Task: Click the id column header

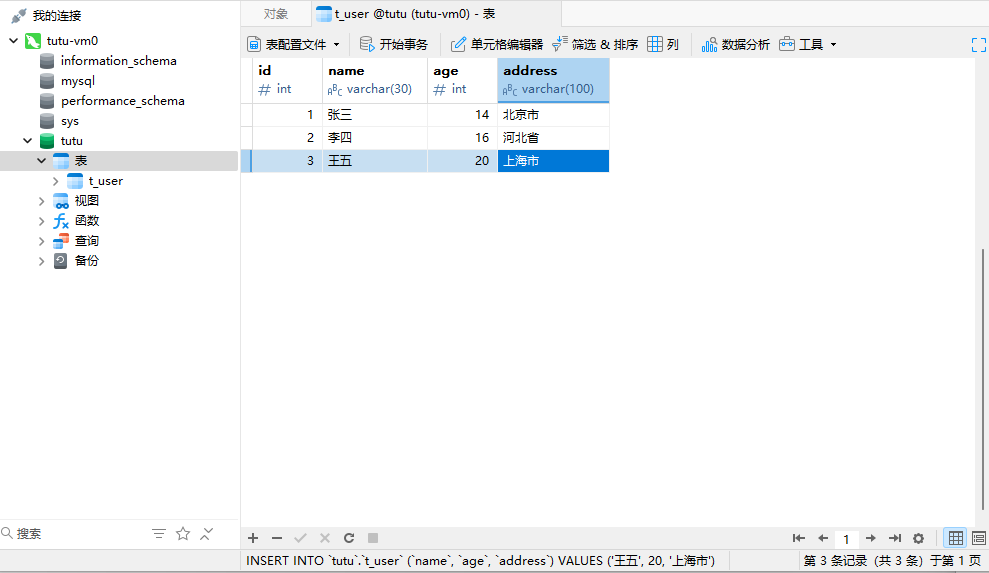Action: coord(288,80)
